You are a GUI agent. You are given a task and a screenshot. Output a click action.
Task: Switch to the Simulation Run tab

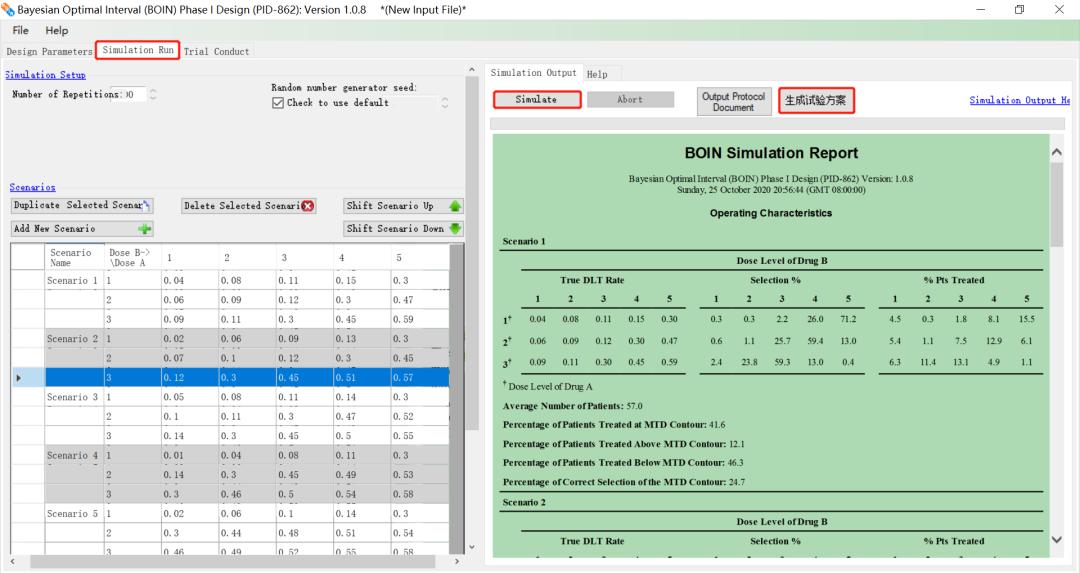click(138, 50)
